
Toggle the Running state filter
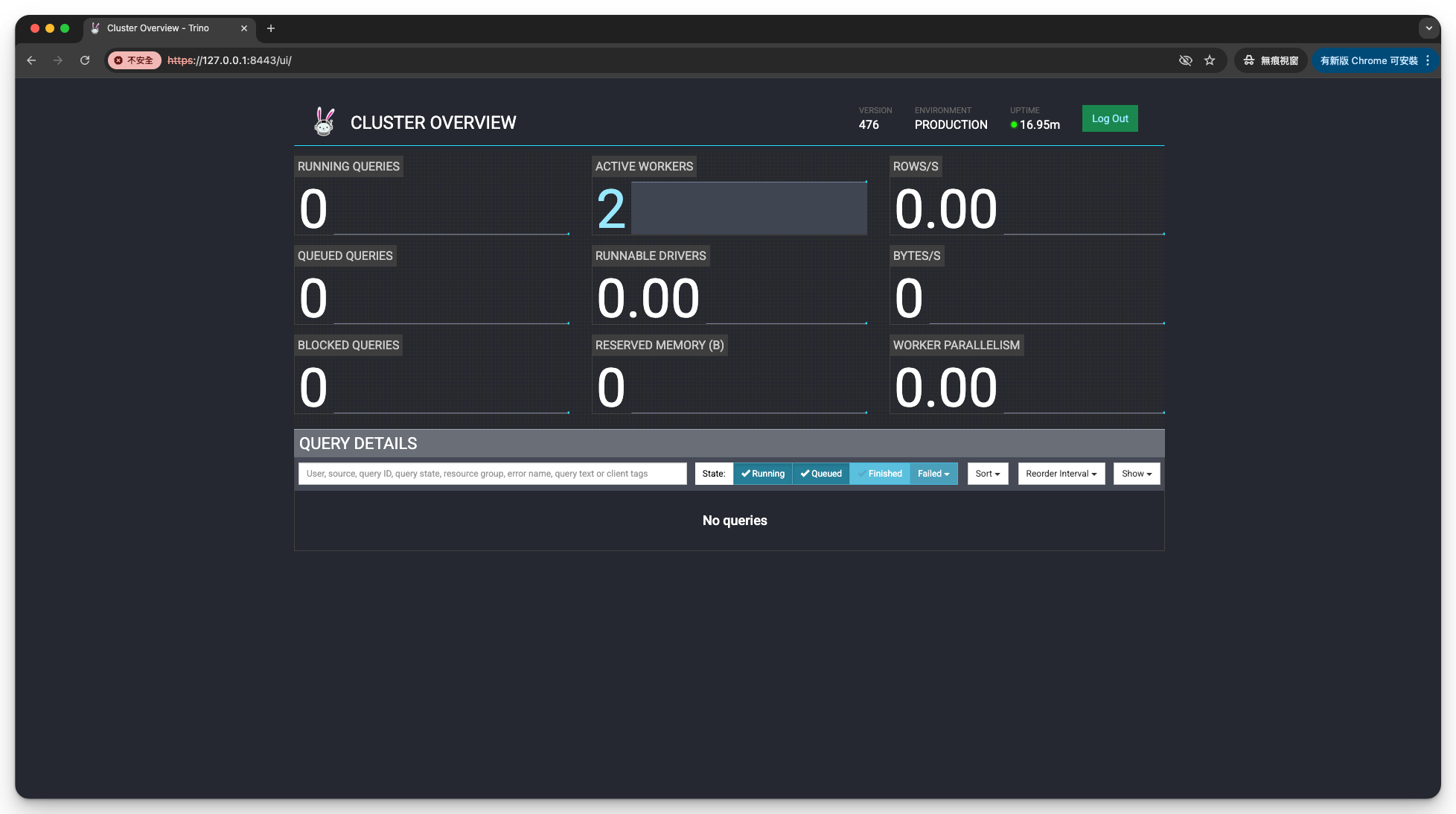coord(762,474)
